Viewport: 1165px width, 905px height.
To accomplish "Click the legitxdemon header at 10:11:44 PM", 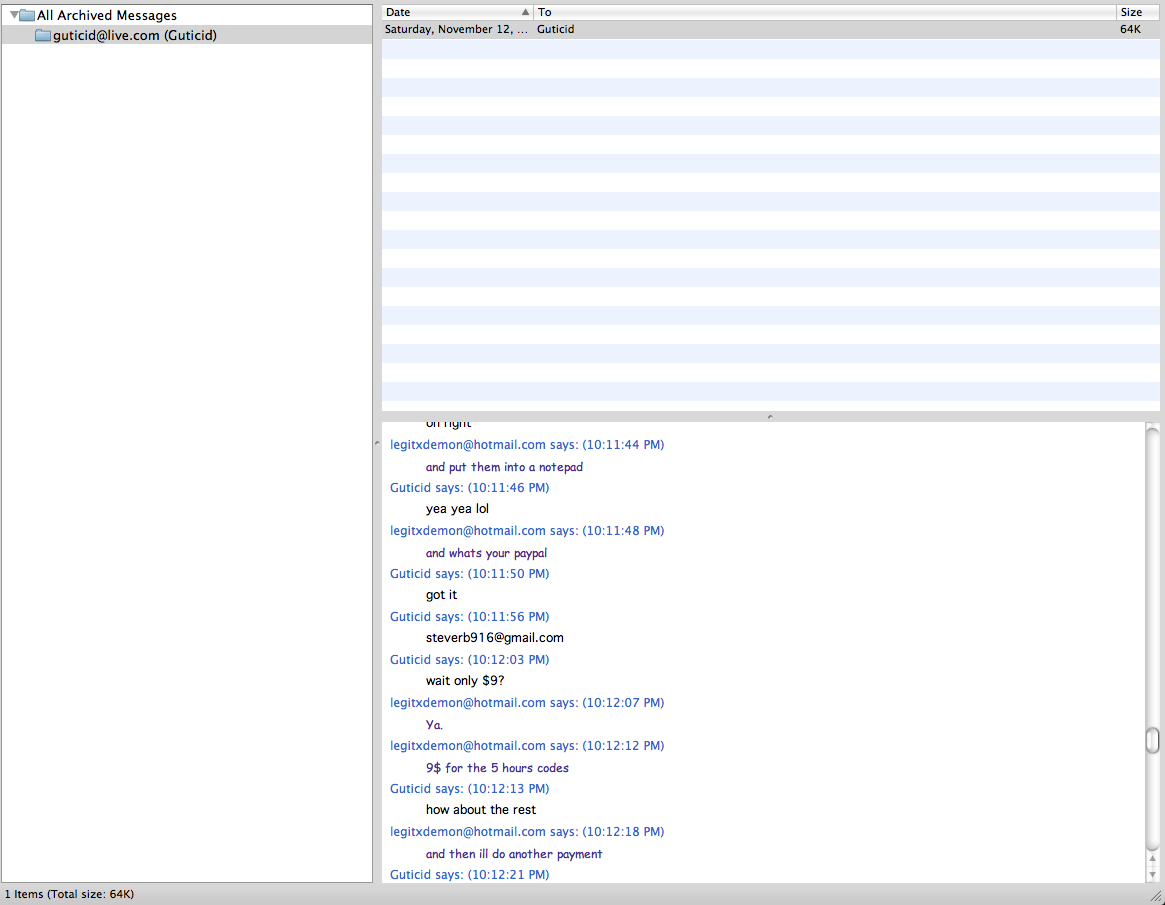I will coord(527,445).
